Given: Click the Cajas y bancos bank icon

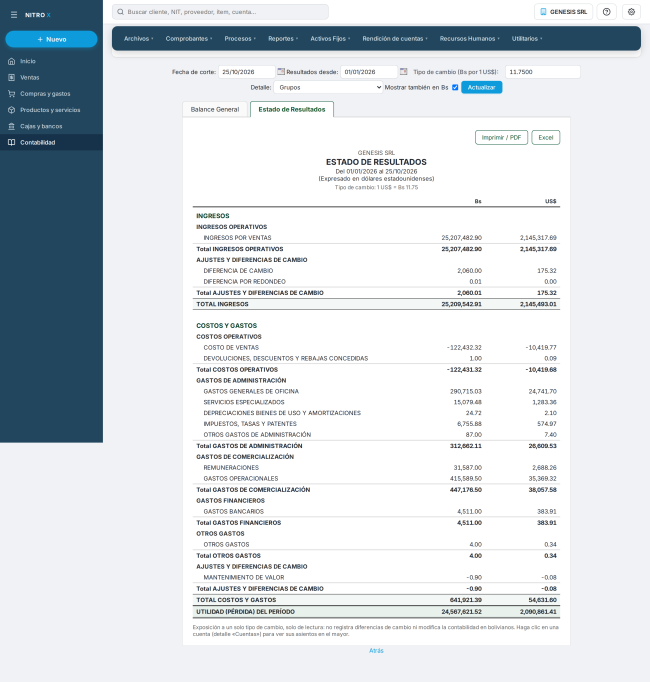Looking at the screenshot, I should coord(12,126).
